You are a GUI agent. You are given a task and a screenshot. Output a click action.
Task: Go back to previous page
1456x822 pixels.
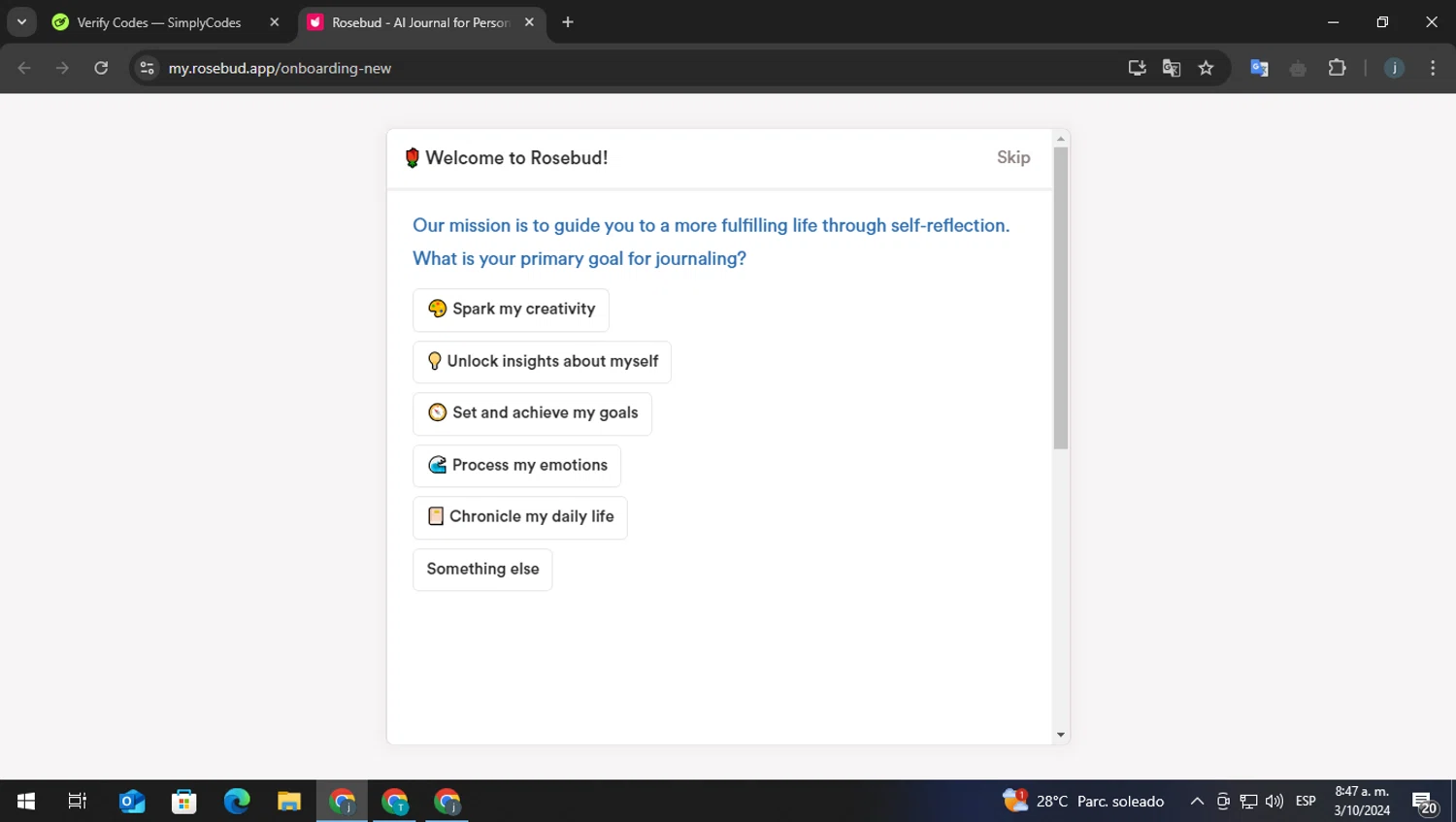tap(24, 68)
